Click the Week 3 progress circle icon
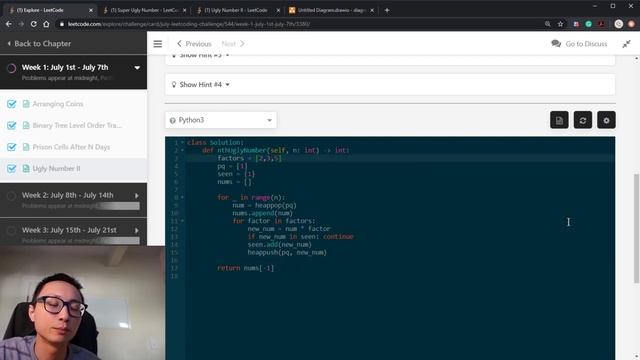Viewport: 640px width, 360px height. pyautogui.click(x=11, y=231)
